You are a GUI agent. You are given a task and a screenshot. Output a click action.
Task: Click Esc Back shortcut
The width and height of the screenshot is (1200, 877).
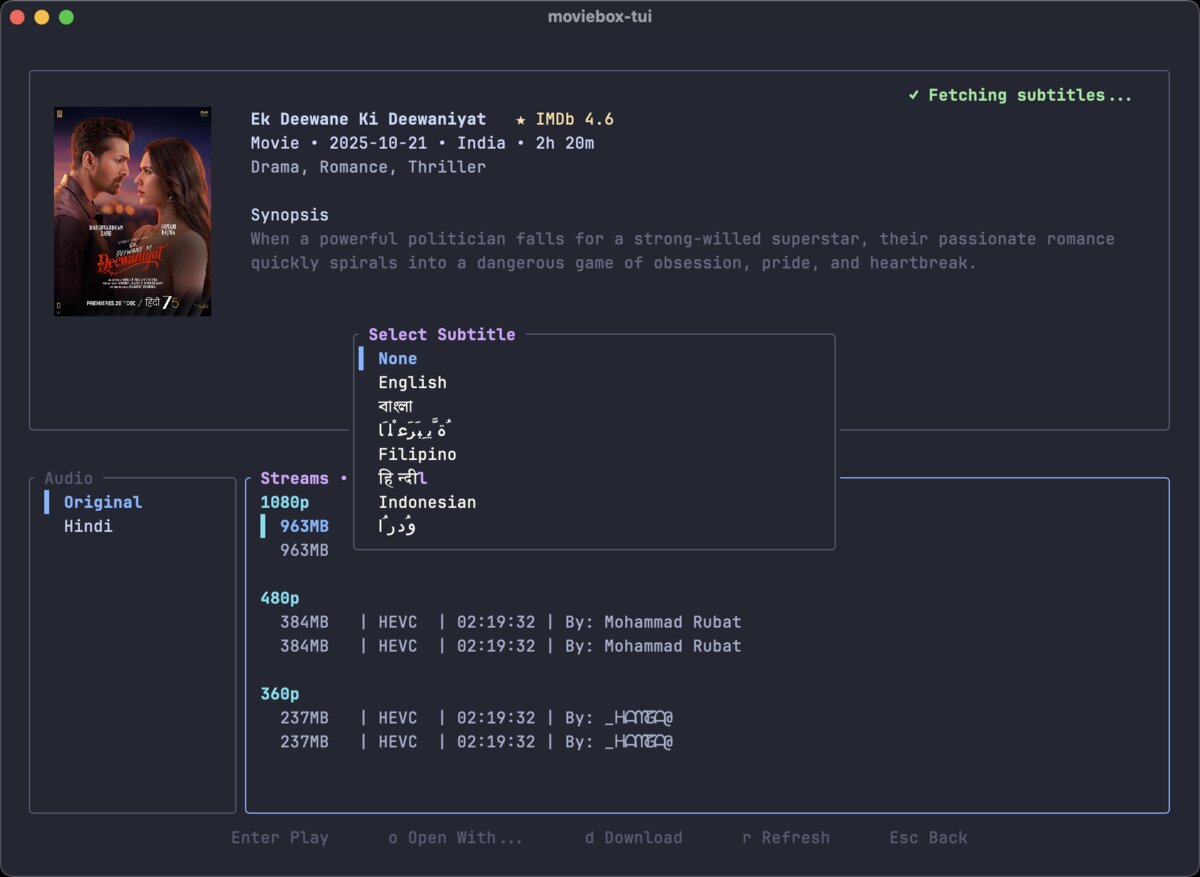pos(929,838)
